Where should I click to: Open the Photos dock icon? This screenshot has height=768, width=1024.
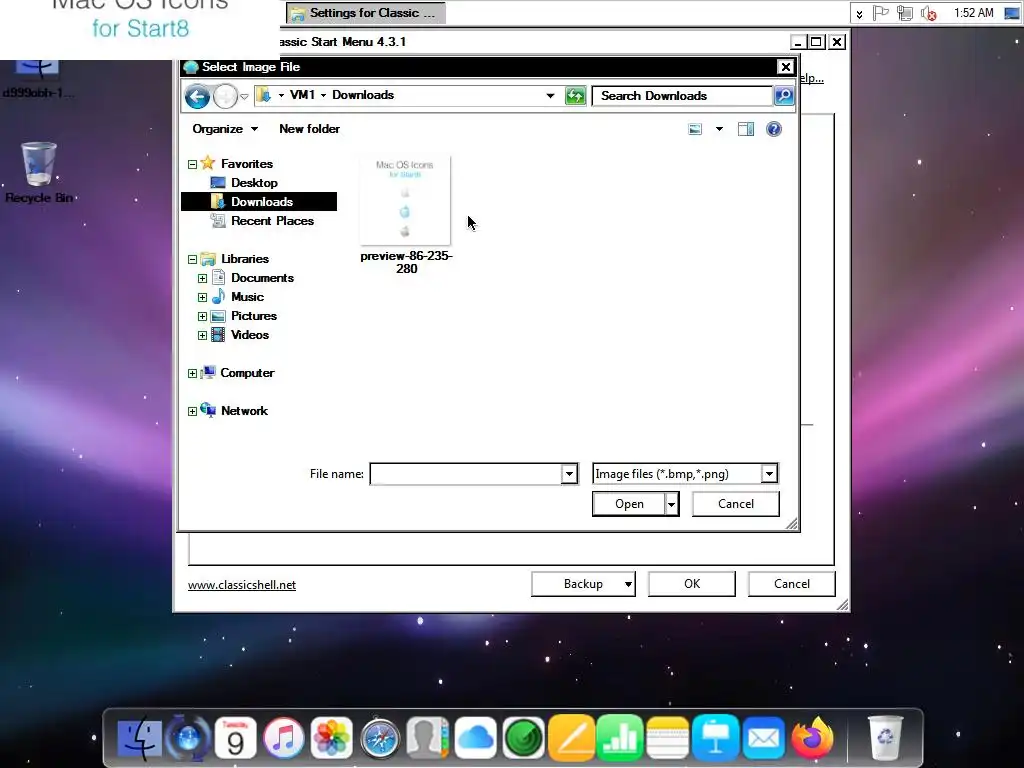point(331,739)
